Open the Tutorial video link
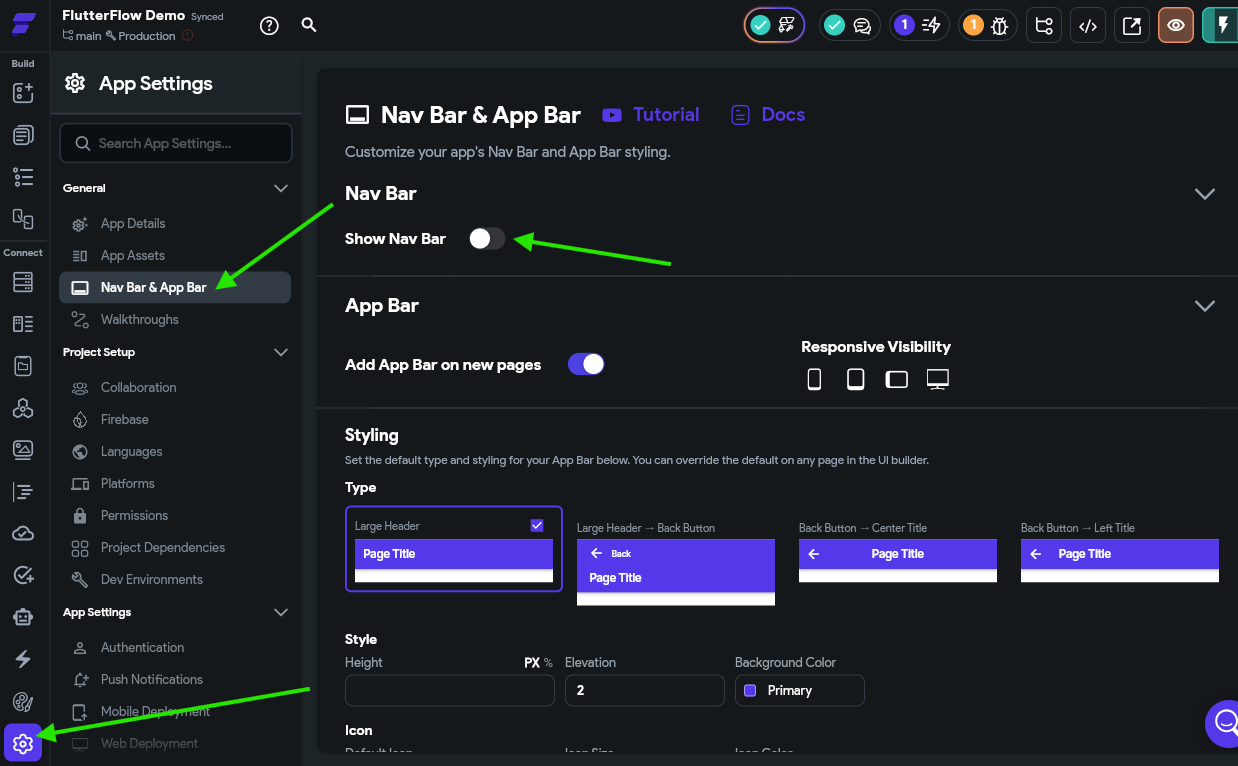1238x766 pixels. point(651,115)
